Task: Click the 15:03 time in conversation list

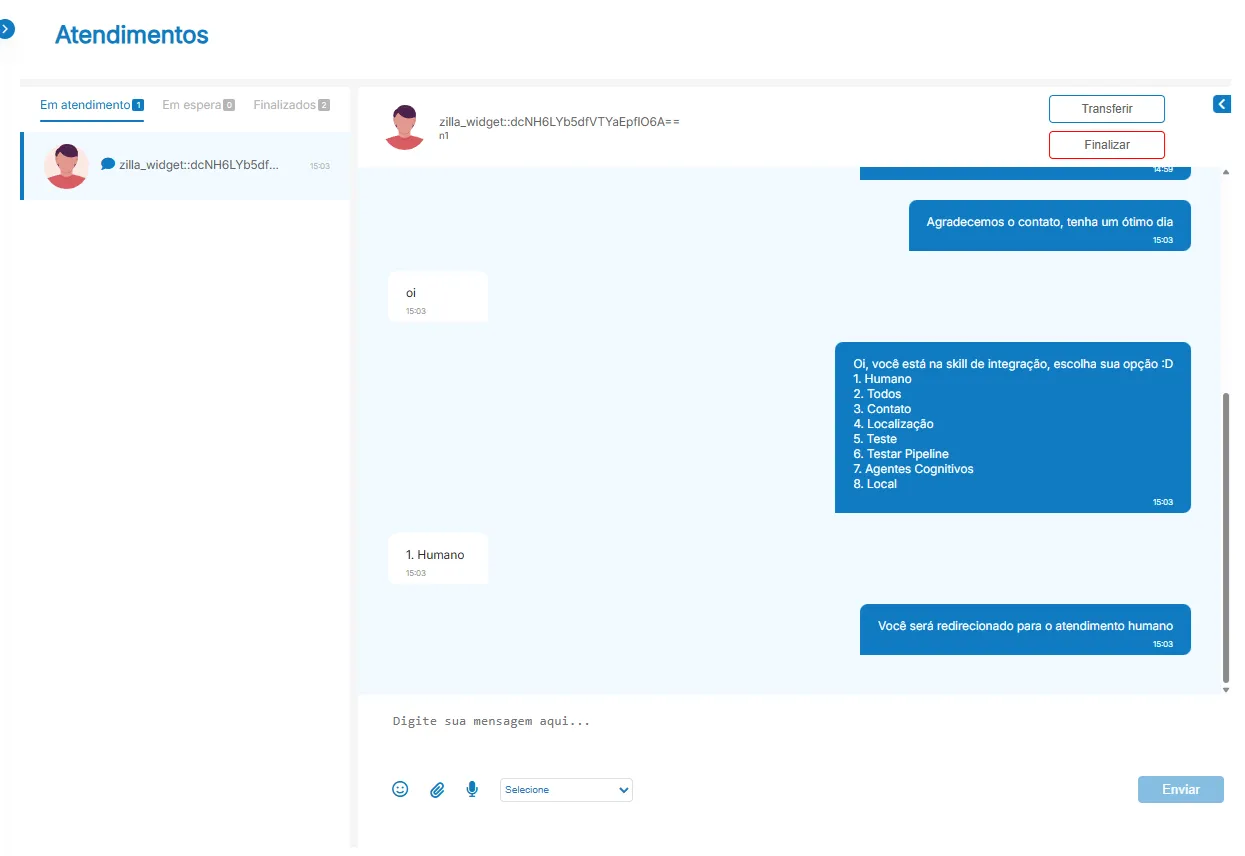Action: pos(320,166)
